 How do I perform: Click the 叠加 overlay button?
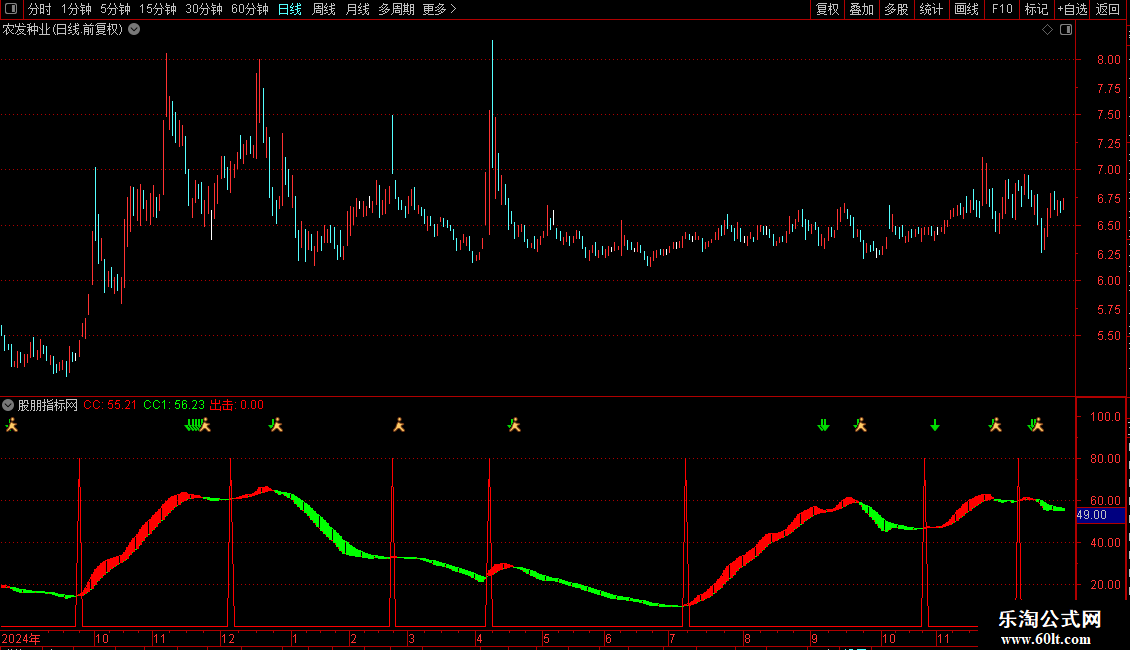[x=861, y=9]
